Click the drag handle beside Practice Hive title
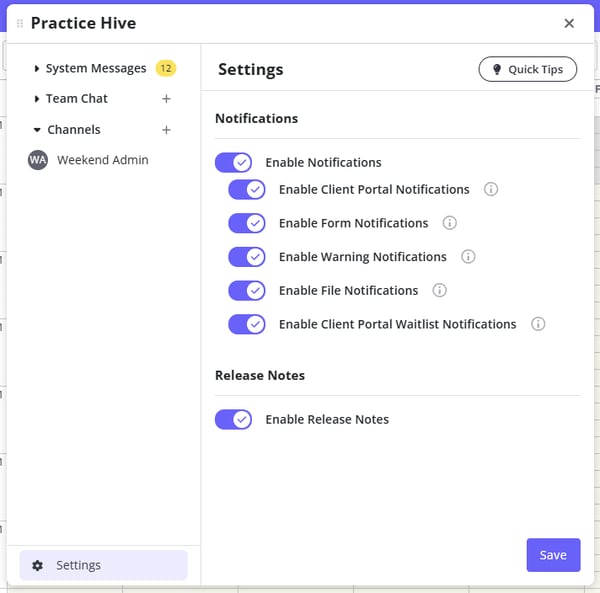Screen dimensions: 600x593 [x=20, y=23]
